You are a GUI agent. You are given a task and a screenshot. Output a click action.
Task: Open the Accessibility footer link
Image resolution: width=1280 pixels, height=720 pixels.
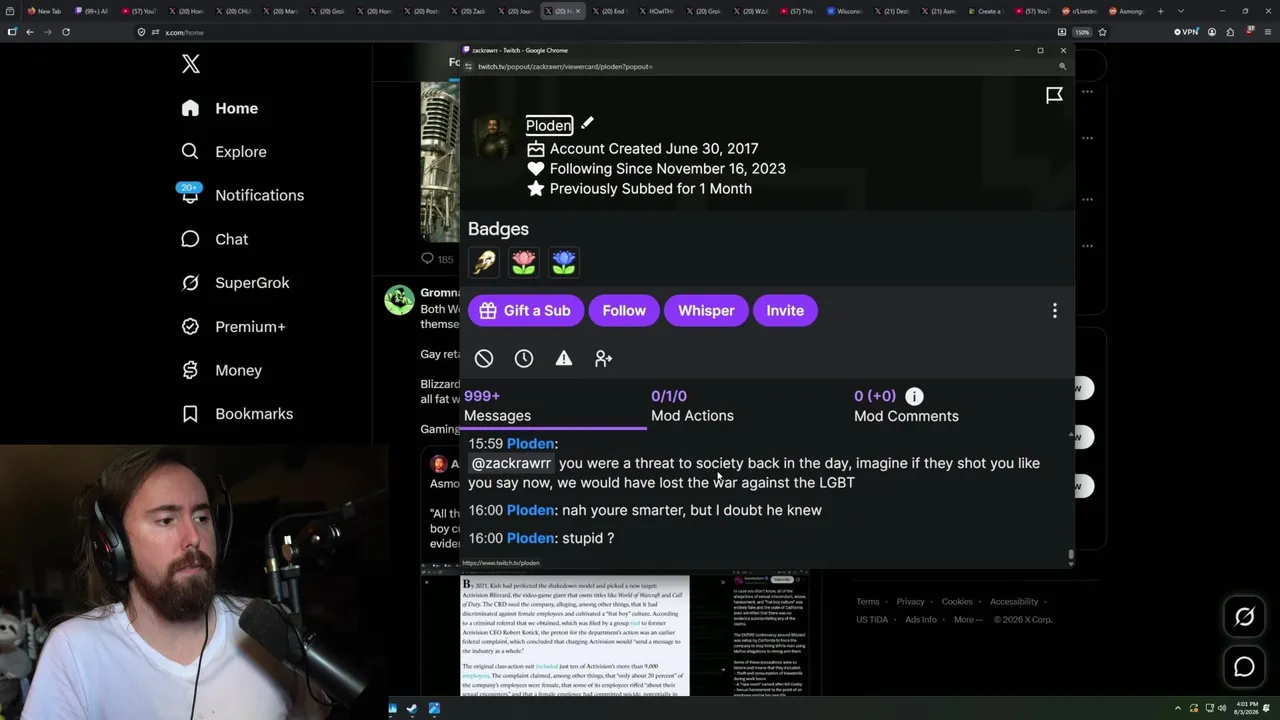(1014, 602)
